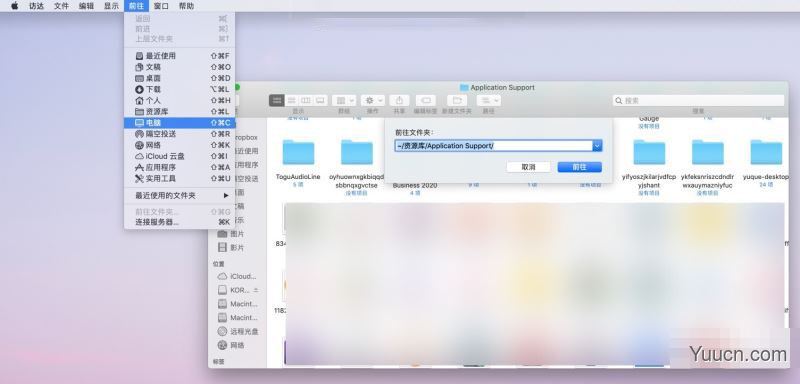Expand the path history dropdown arrow
Screen dimensions: 800x384
pyautogui.click(x=597, y=146)
